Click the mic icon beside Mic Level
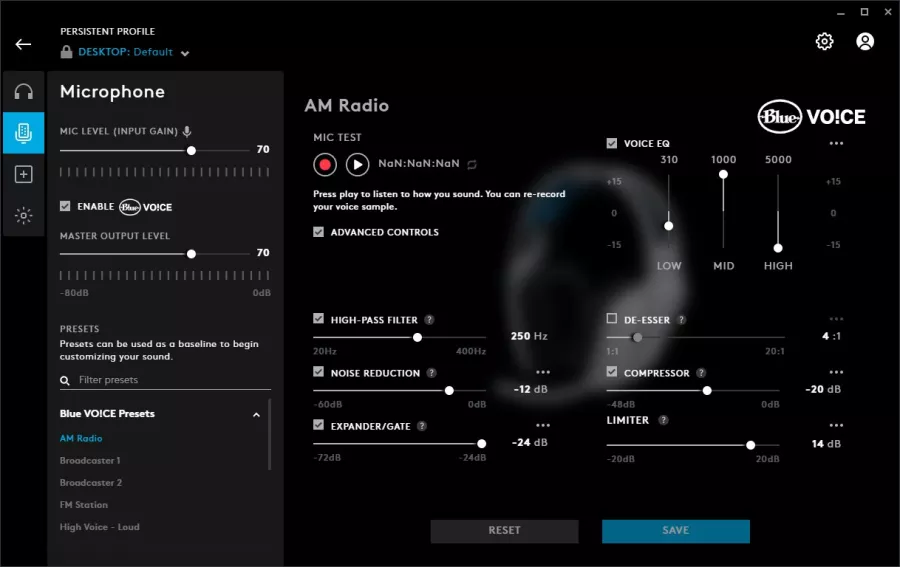 [x=187, y=131]
